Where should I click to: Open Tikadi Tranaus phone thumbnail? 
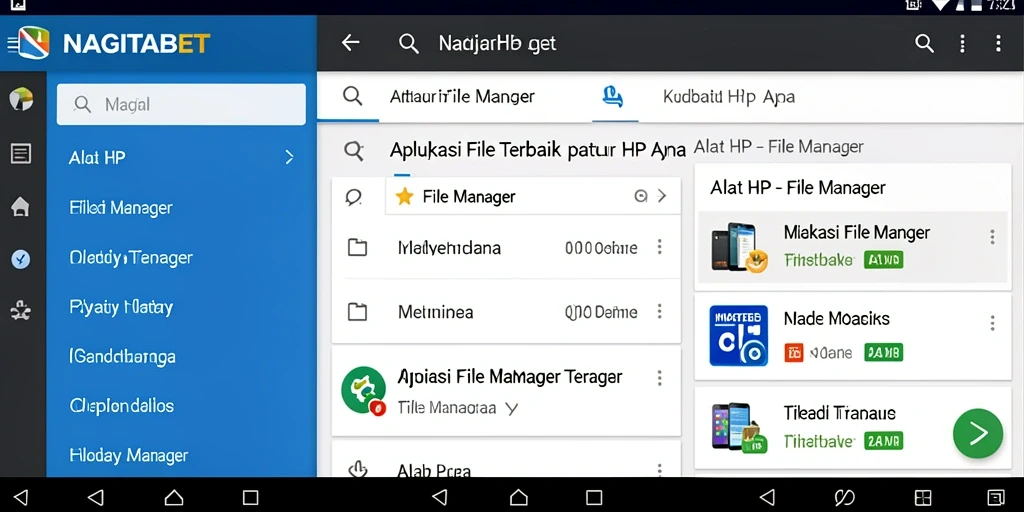coord(739,428)
